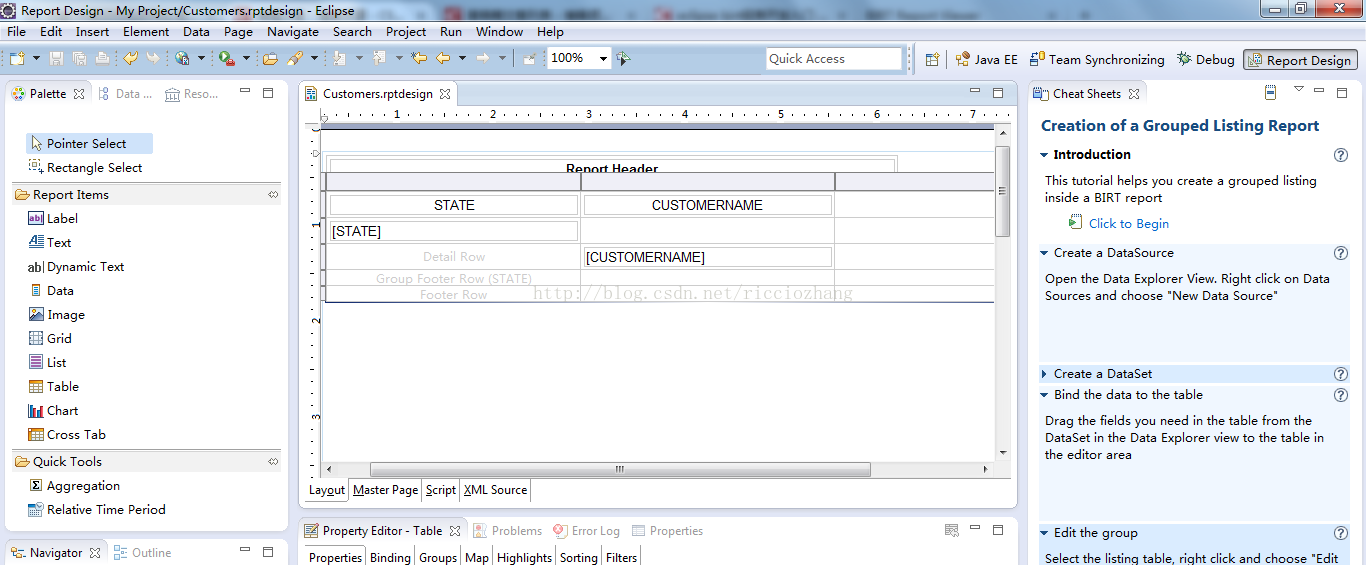The height and width of the screenshot is (565, 1366).
Task: Pin the Report Items drawer open
Action: coord(273,195)
